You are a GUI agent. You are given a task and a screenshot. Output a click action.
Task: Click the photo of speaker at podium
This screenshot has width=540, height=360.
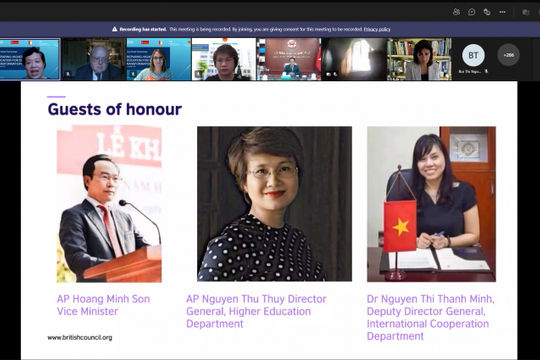[109, 204]
